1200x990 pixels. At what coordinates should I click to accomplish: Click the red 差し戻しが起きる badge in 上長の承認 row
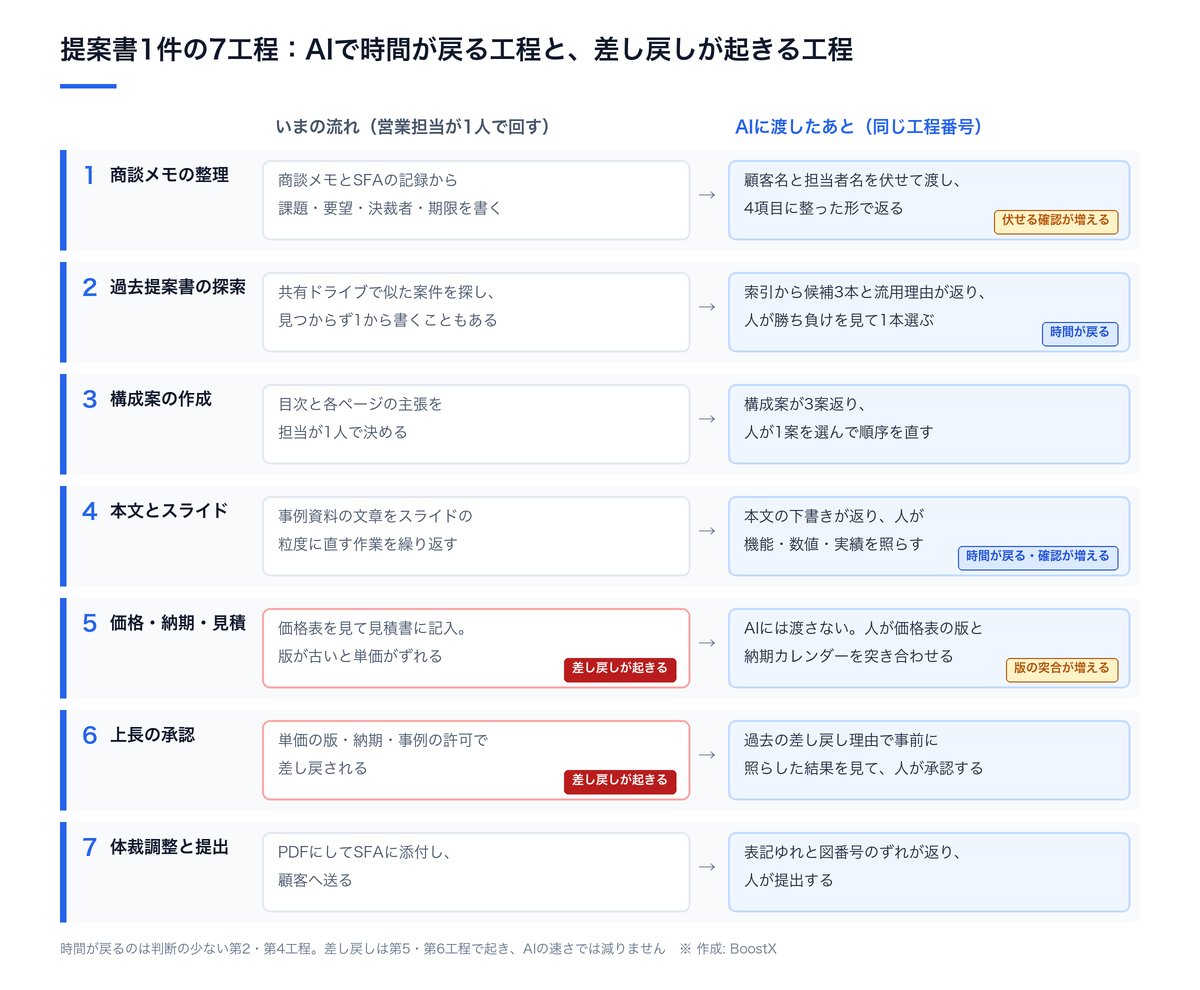[620, 782]
